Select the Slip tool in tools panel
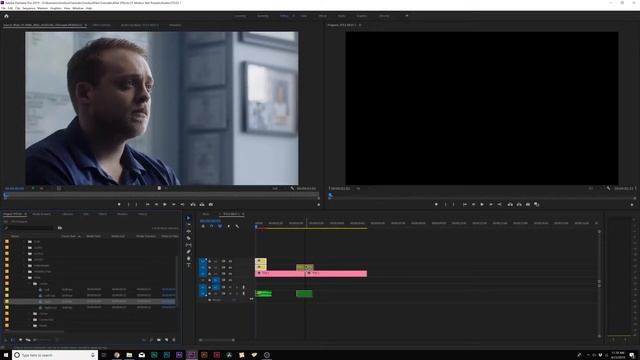The width and height of the screenshot is (640, 360). pos(189,245)
